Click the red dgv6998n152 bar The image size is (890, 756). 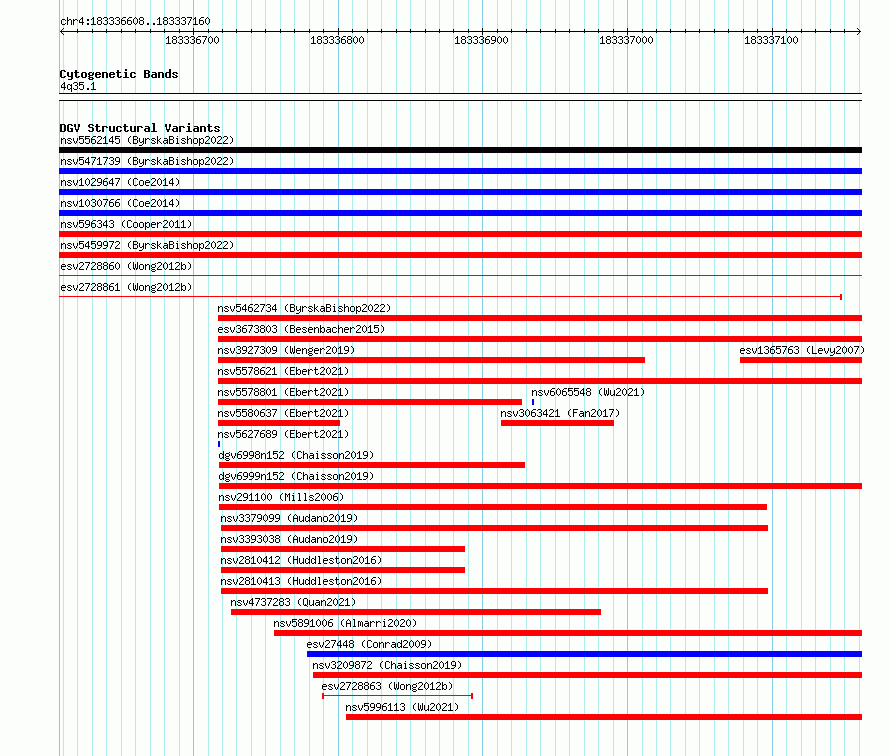click(372, 465)
